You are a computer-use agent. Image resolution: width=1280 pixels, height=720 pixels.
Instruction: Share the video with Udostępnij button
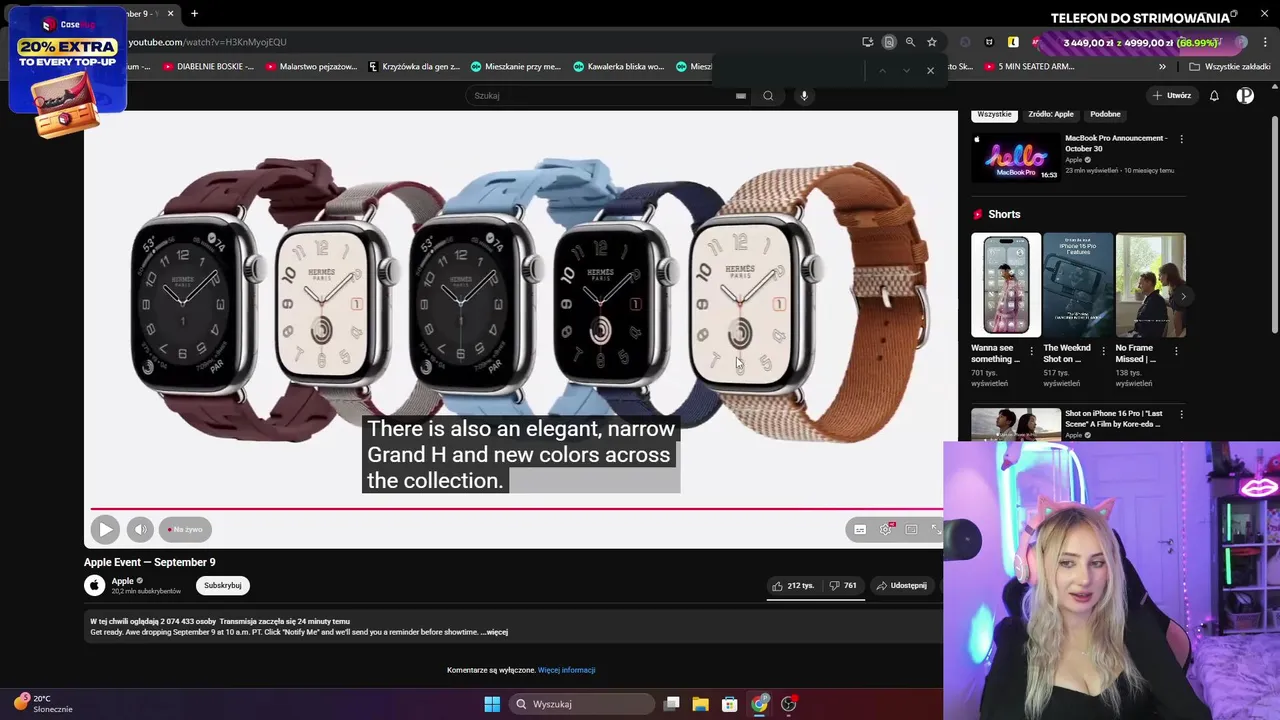(x=901, y=585)
